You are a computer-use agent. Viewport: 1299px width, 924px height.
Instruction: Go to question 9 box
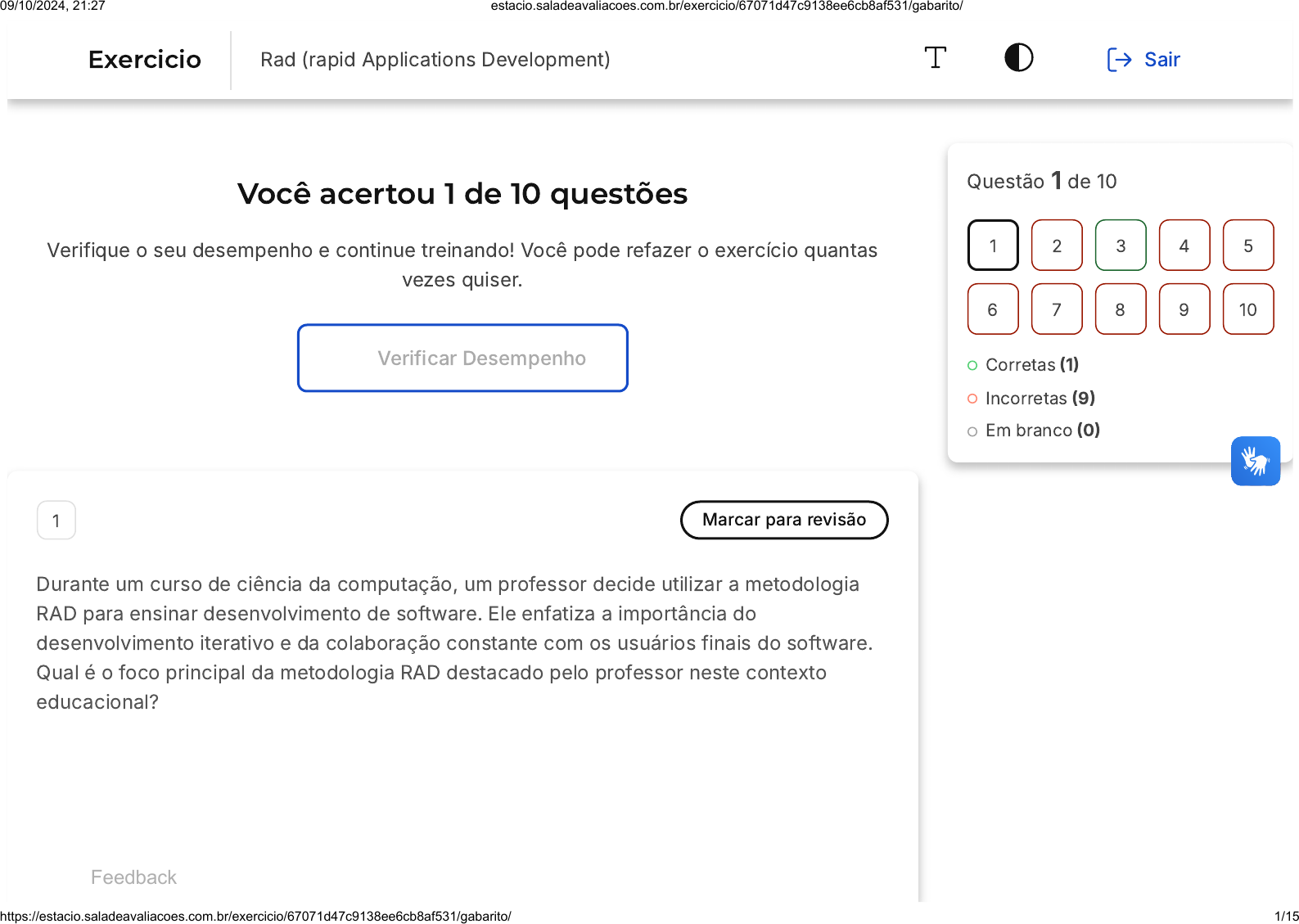point(1184,309)
